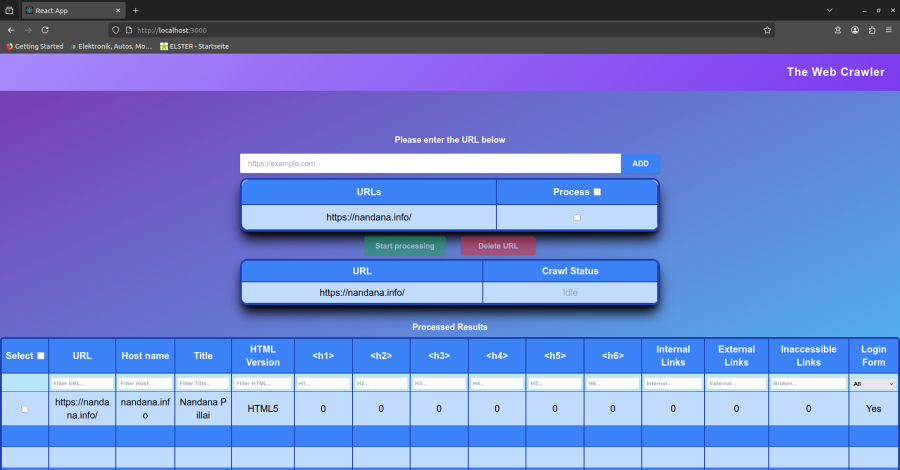Open the Login Form filter dropdown
Viewport: 900px width, 470px height.
pyautogui.click(x=873, y=383)
